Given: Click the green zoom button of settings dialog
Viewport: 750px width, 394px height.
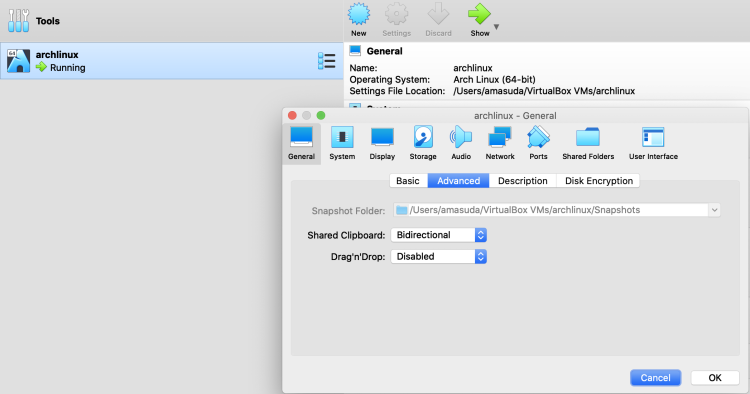Looking at the screenshot, I should [321, 115].
